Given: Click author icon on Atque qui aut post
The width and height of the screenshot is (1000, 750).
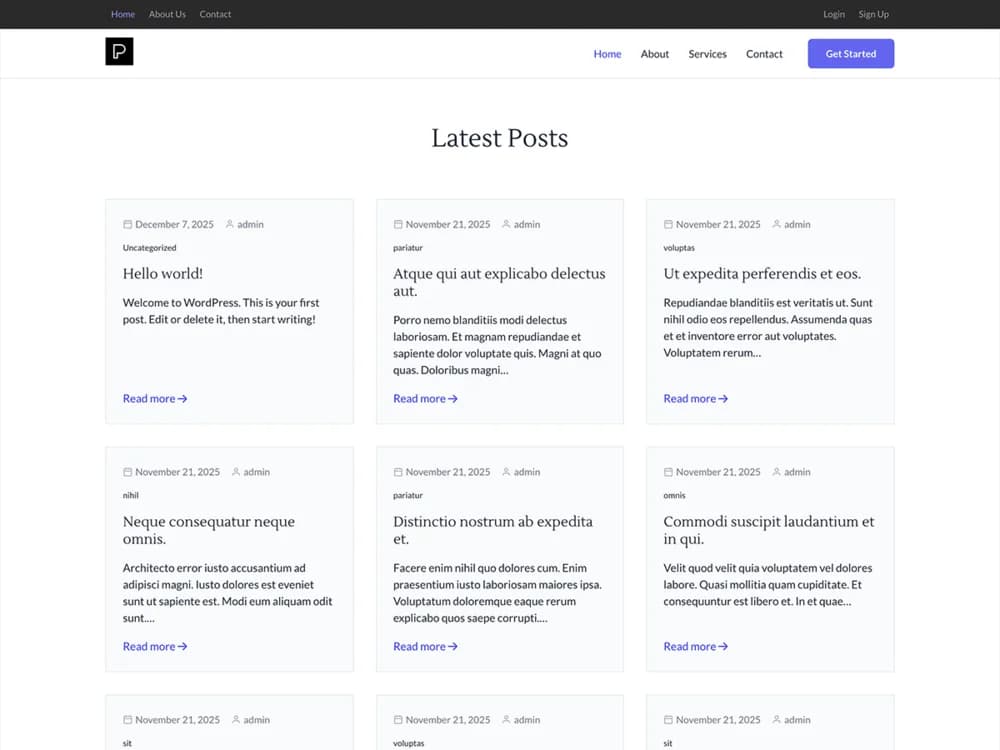Looking at the screenshot, I should coord(506,225).
